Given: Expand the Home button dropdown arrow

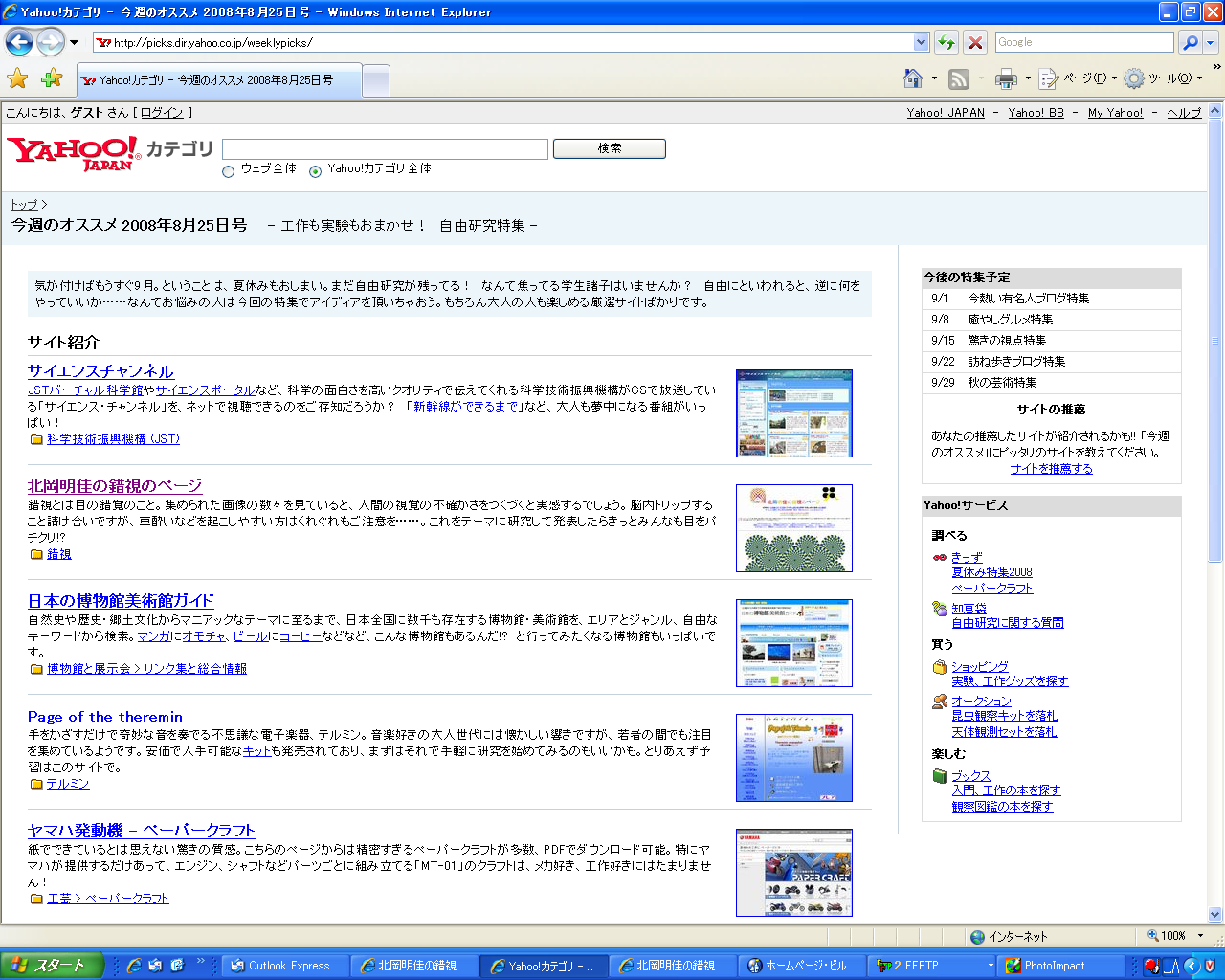Looking at the screenshot, I should [934, 78].
